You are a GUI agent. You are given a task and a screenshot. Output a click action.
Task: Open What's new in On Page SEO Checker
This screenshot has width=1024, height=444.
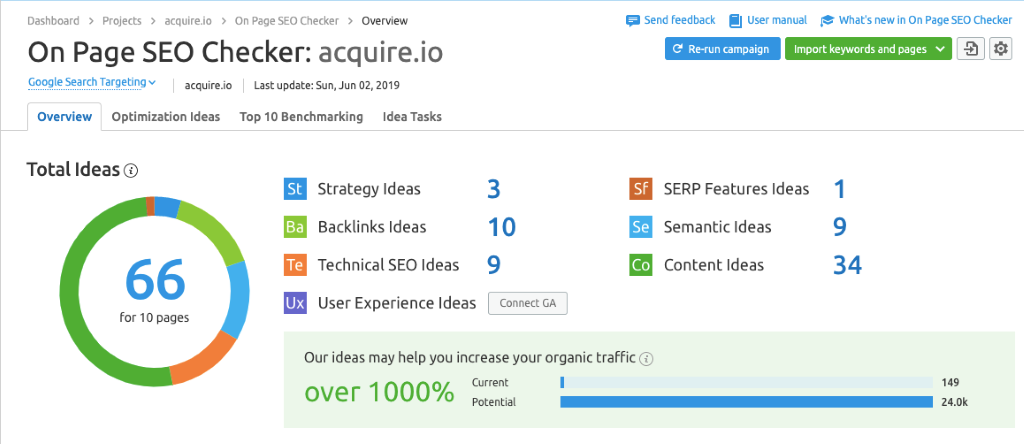coord(925,20)
